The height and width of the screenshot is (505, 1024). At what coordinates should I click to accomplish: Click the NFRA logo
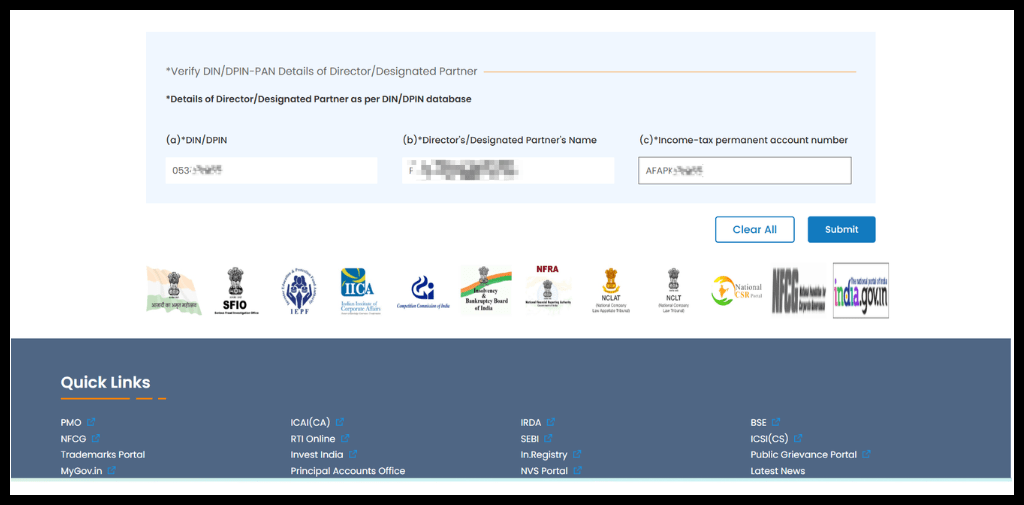(547, 289)
